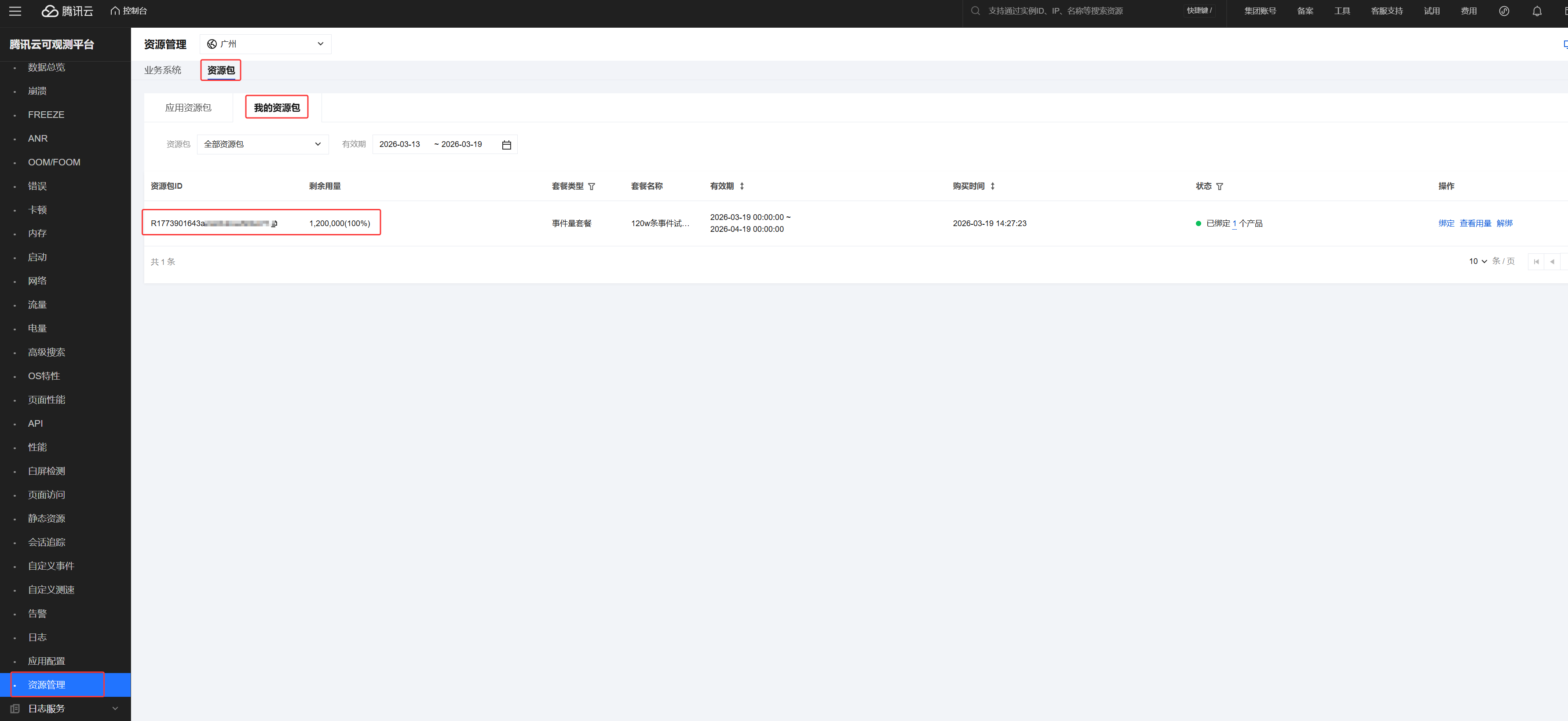This screenshot has width=1568, height=721.
Task: Sort by 购买时间 column arrows
Action: (x=992, y=187)
